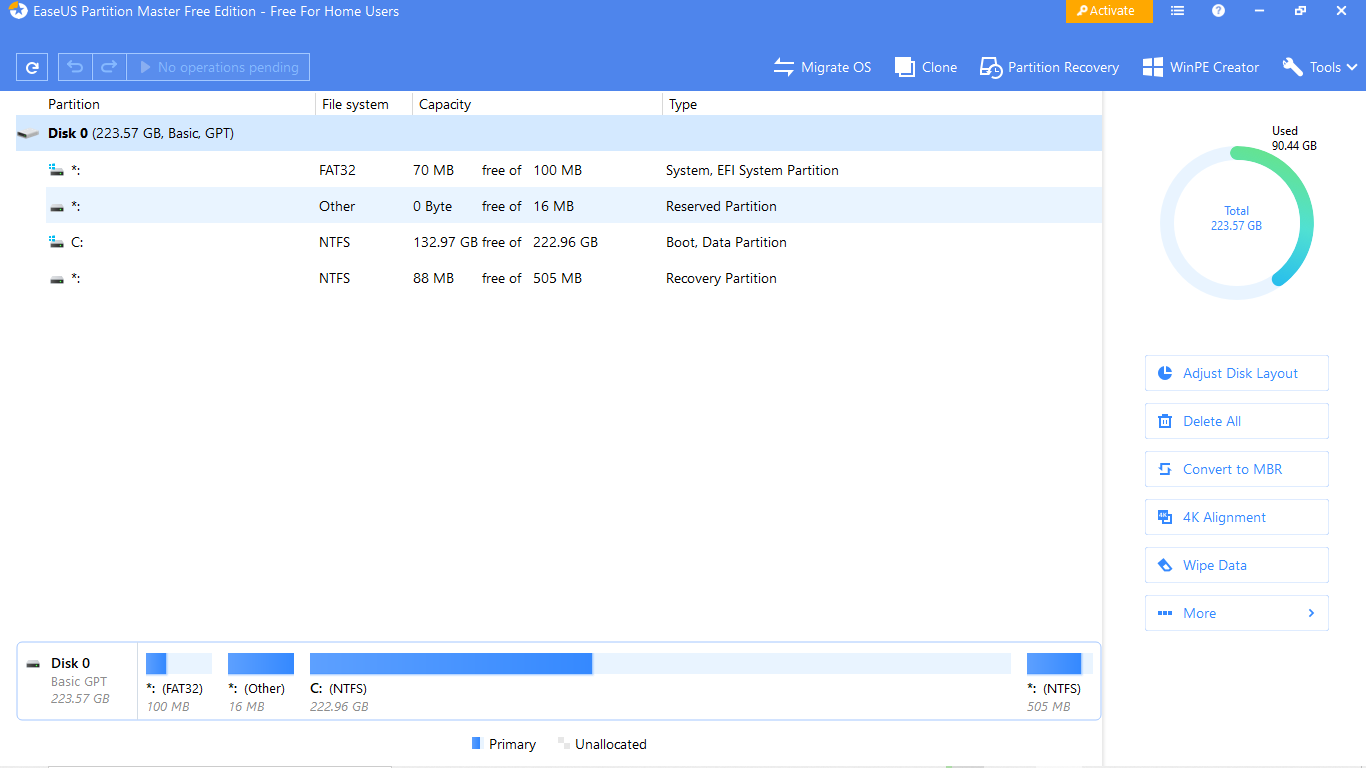Image resolution: width=1366 pixels, height=768 pixels.
Task: Click the Unallocated legend color swatch
Action: [x=564, y=744]
